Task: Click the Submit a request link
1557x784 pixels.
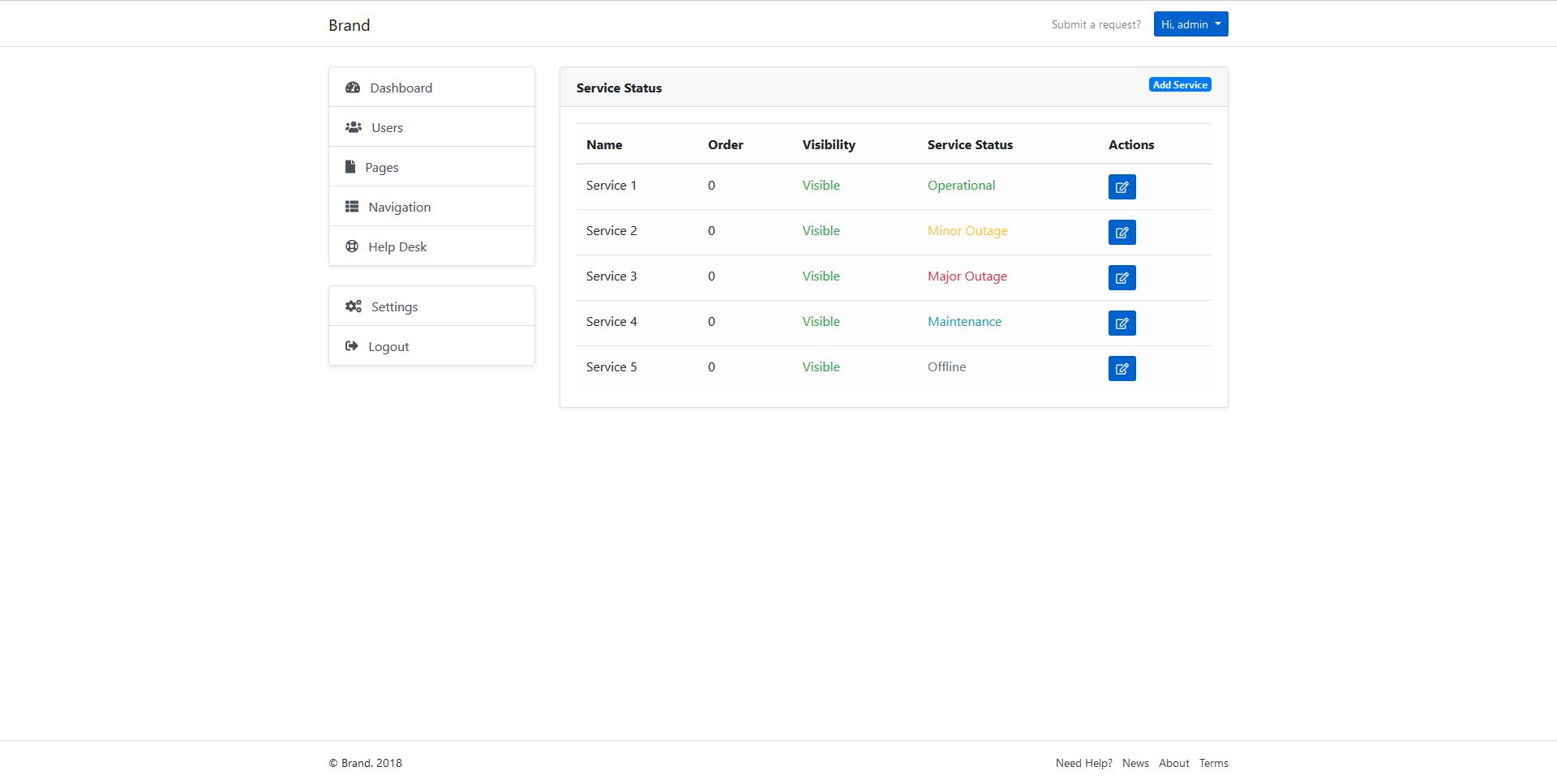Action: 1096,24
